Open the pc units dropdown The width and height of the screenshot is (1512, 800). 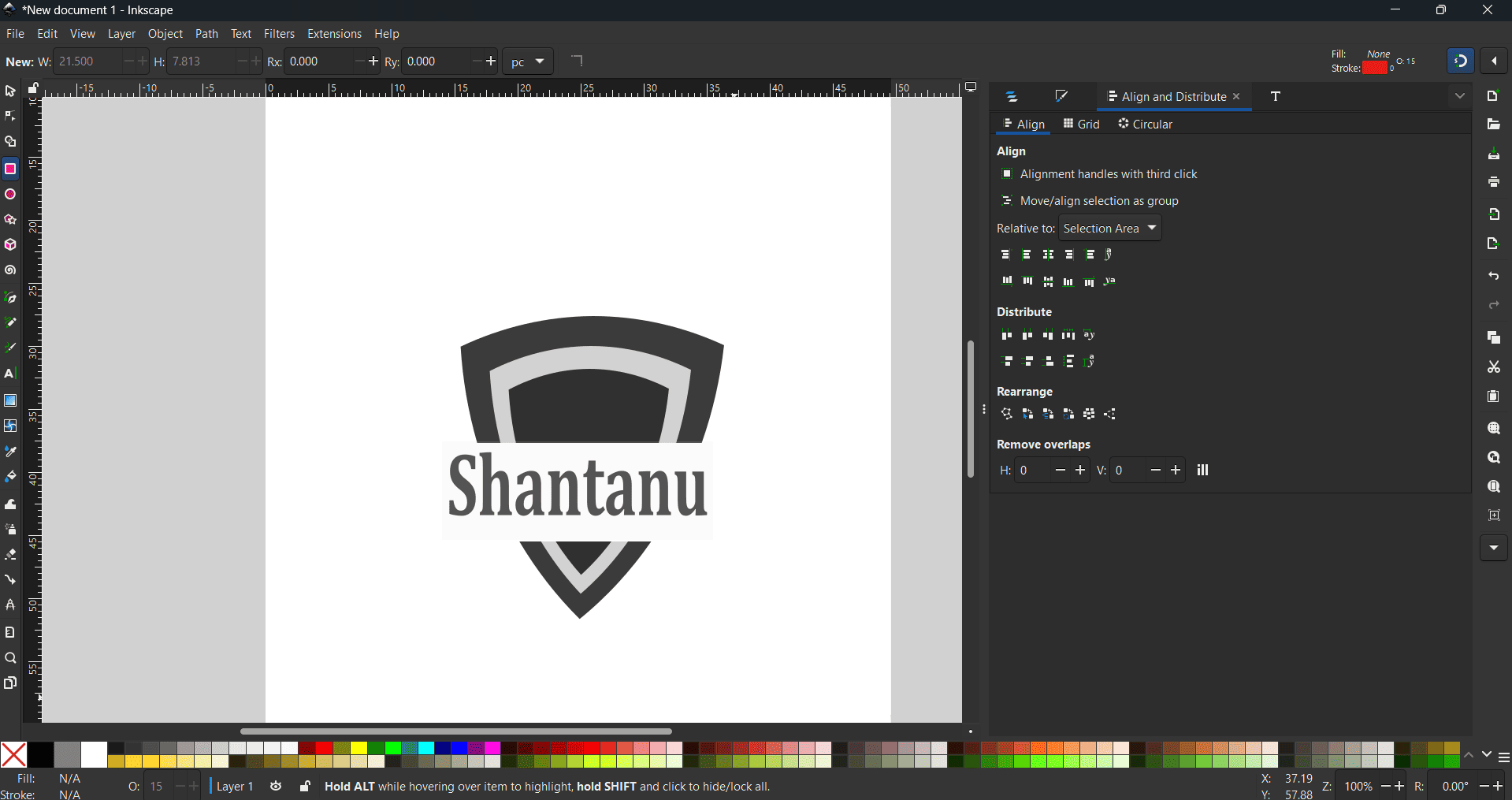pos(528,61)
